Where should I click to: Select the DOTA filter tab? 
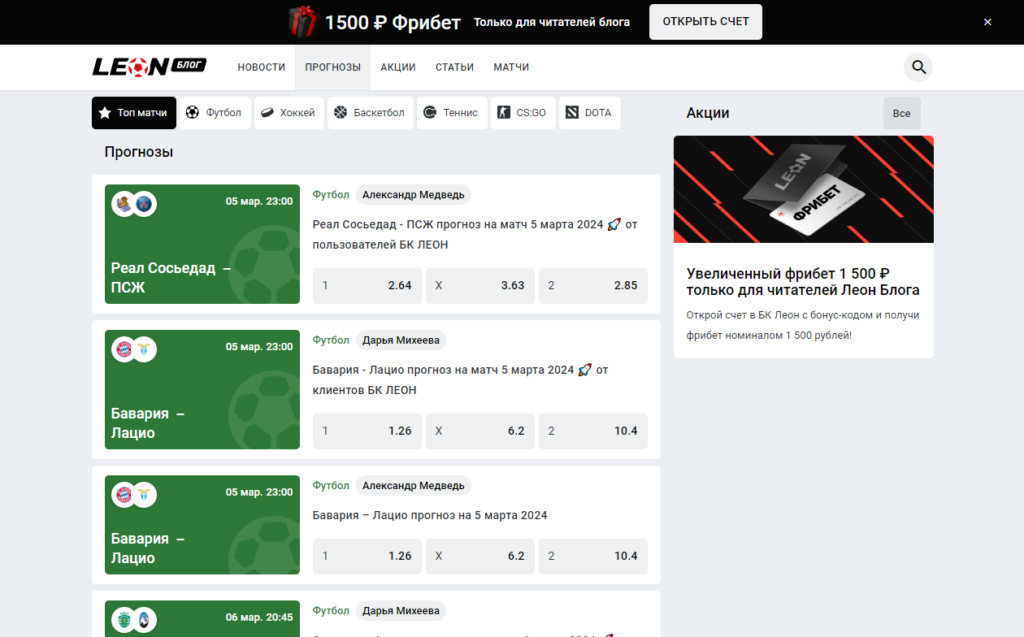pyautogui.click(x=590, y=112)
